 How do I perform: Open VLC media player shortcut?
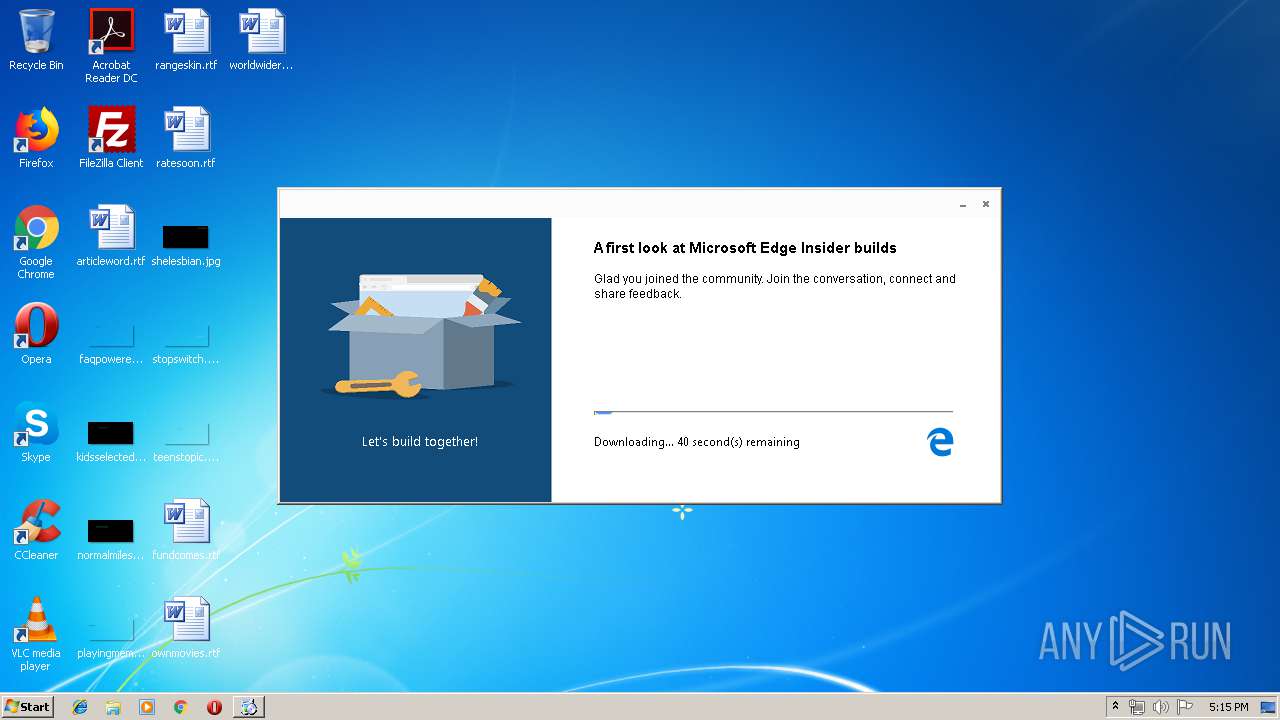(36, 634)
